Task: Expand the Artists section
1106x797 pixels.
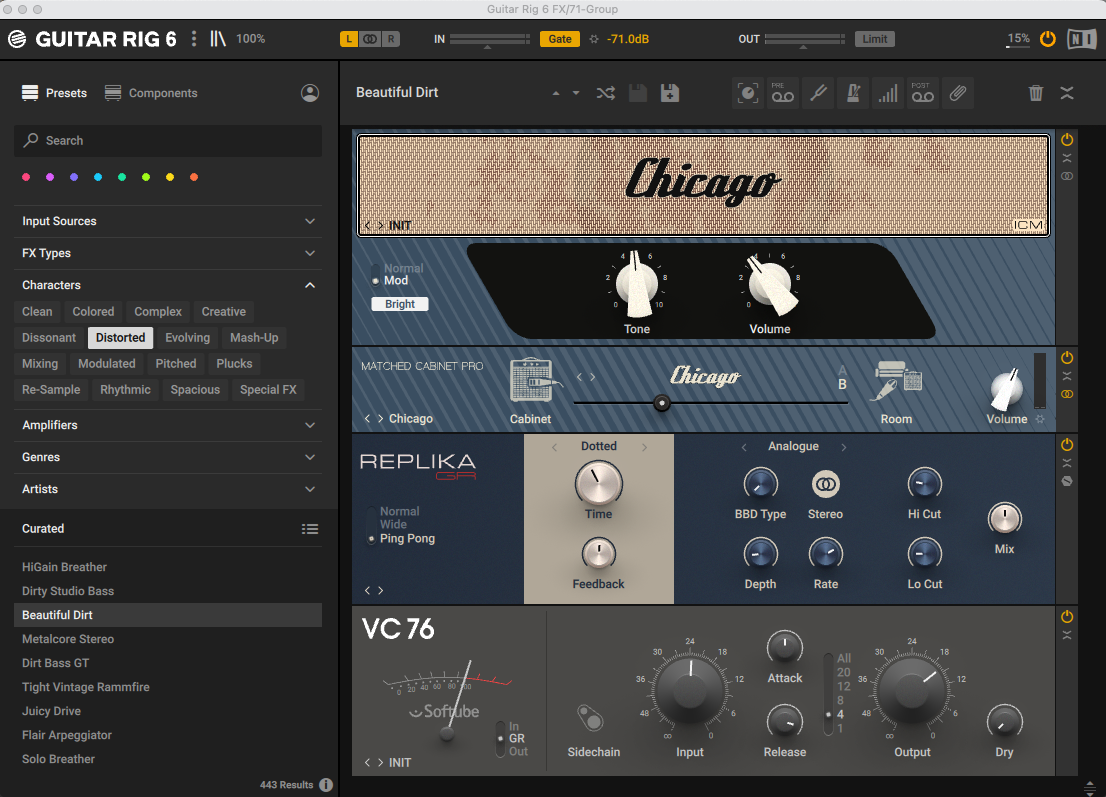Action: pyautogui.click(x=168, y=489)
